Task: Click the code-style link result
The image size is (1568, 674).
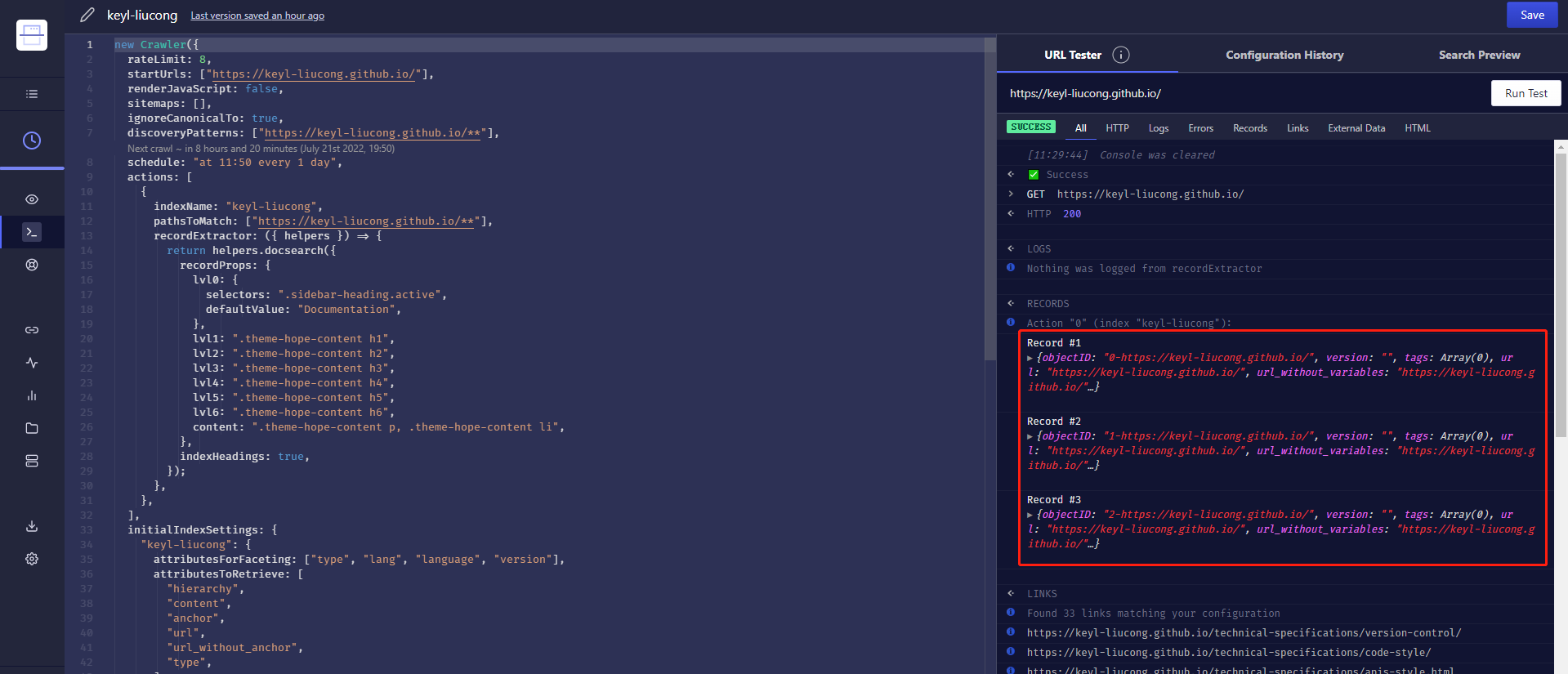Action: tap(1228, 653)
